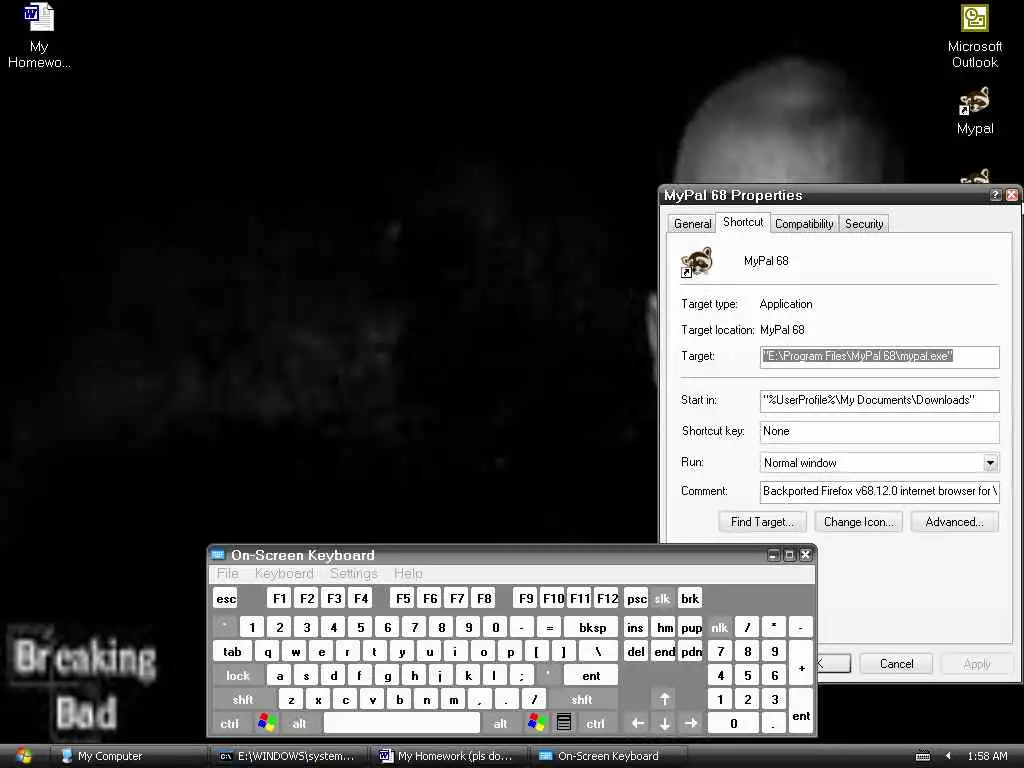Click the main ent key next to apostrophe
Viewport: 1024px width, 768px height.
(x=591, y=675)
